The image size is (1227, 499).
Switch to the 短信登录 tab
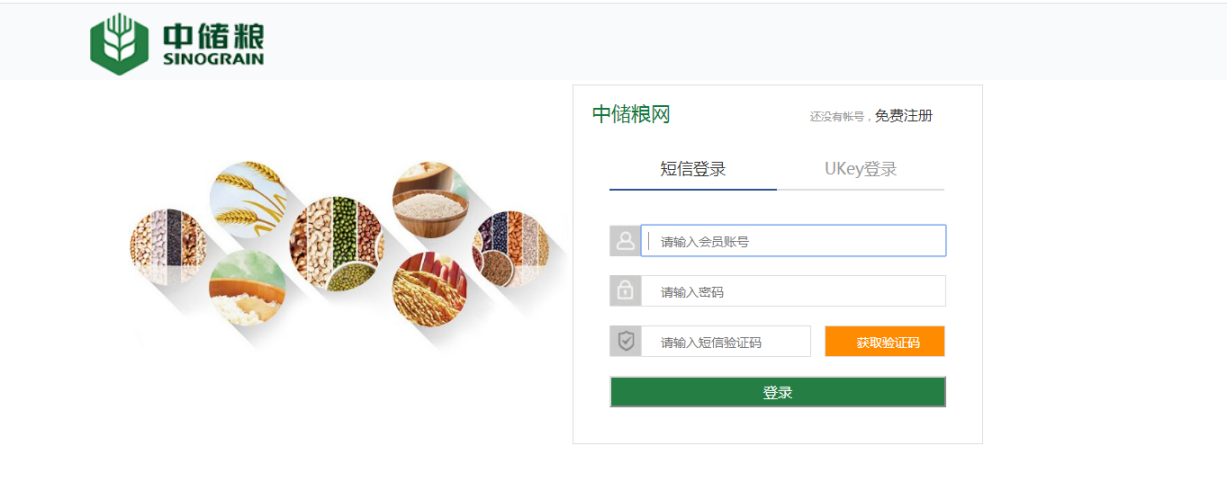point(693,169)
